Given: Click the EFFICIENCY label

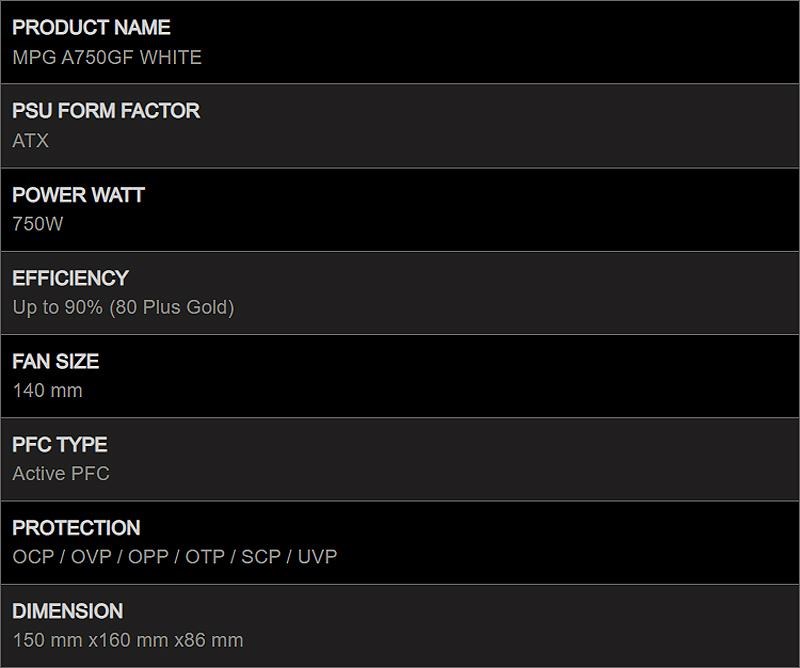Looking at the screenshot, I should pyautogui.click(x=70, y=278).
